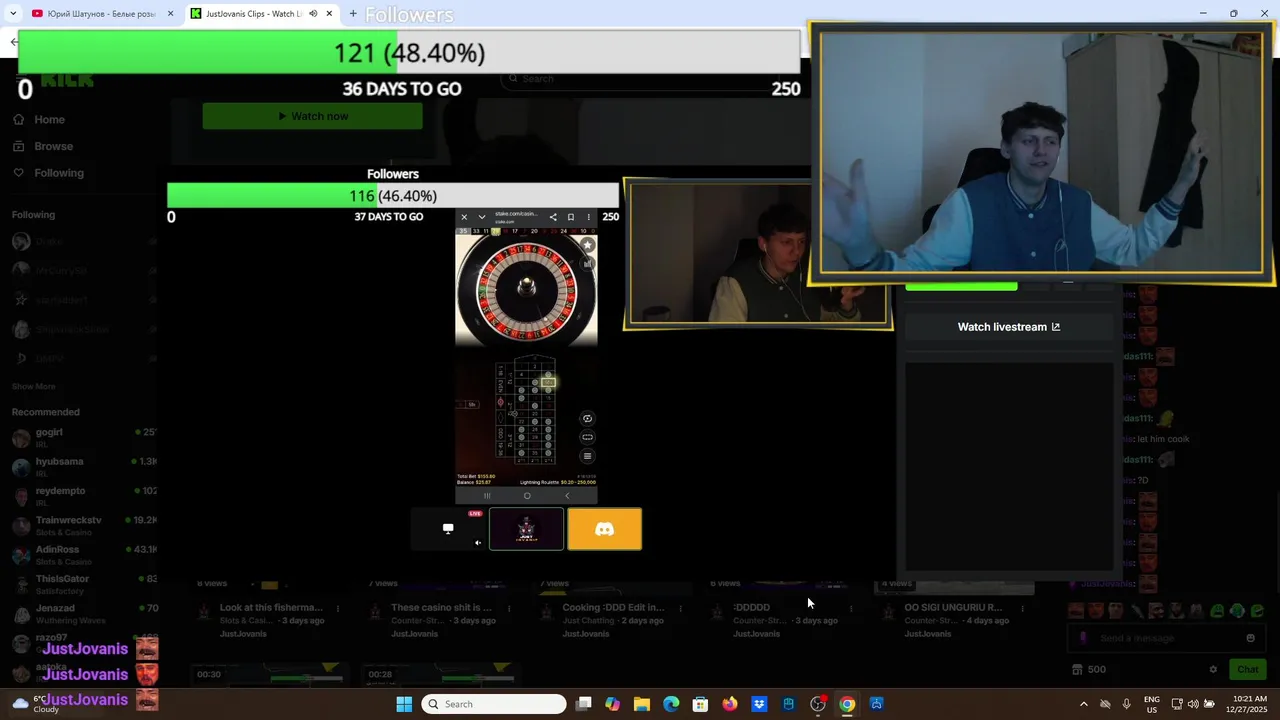Click the Kick search field

tap(640, 78)
